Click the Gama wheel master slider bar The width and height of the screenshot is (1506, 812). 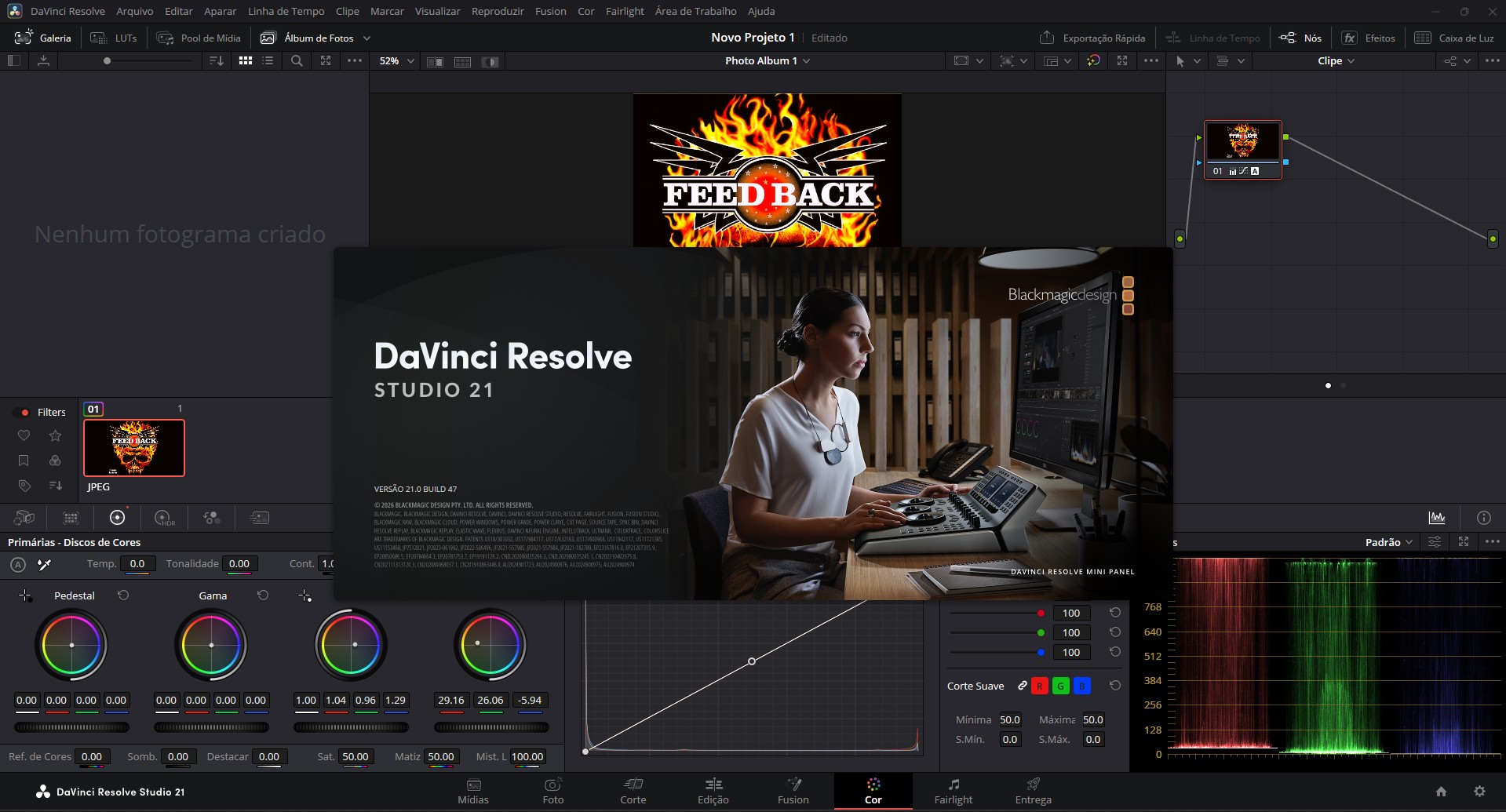pyautogui.click(x=212, y=727)
